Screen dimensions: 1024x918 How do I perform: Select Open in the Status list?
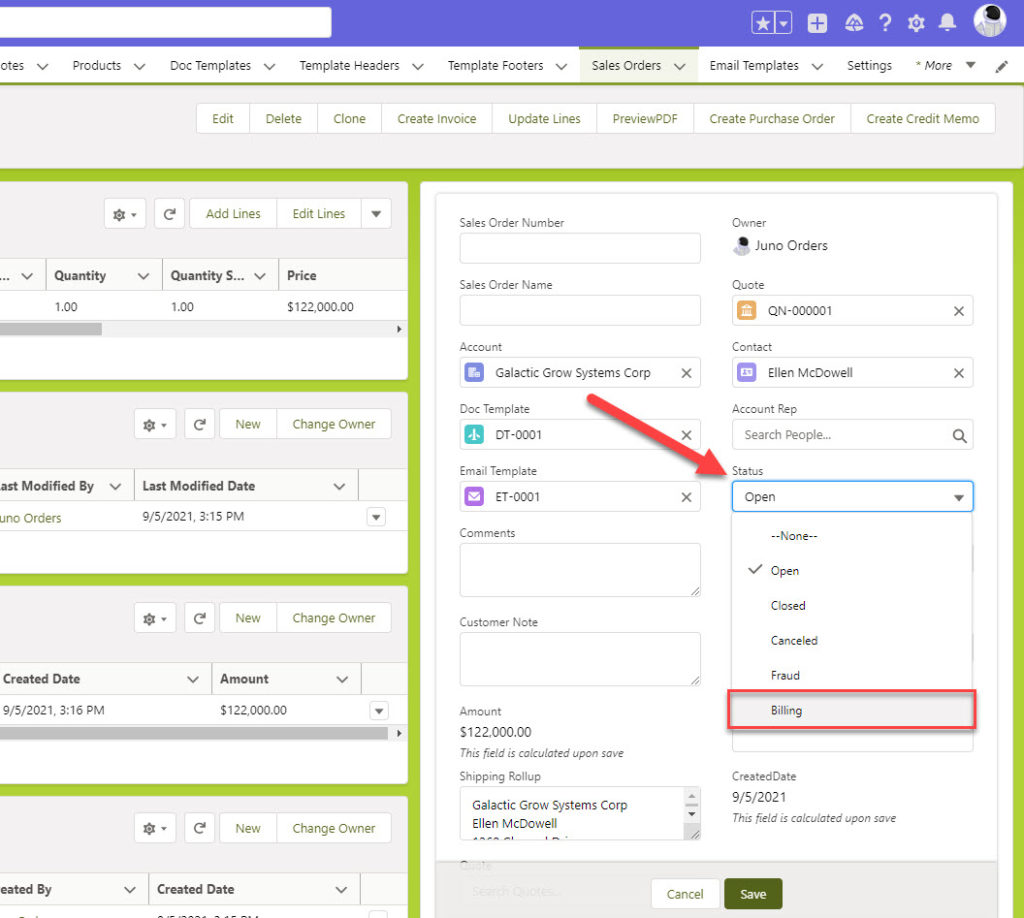tap(852, 571)
